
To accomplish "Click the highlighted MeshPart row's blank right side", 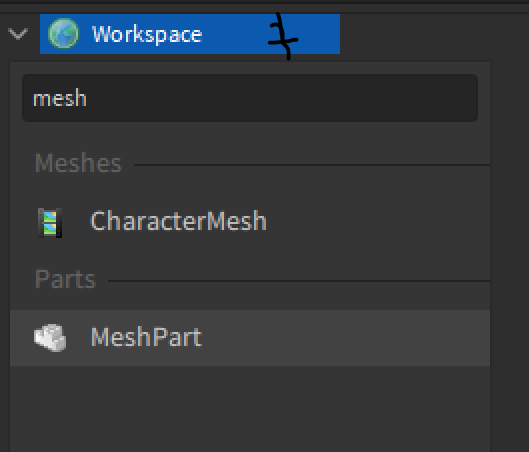I will (346, 338).
